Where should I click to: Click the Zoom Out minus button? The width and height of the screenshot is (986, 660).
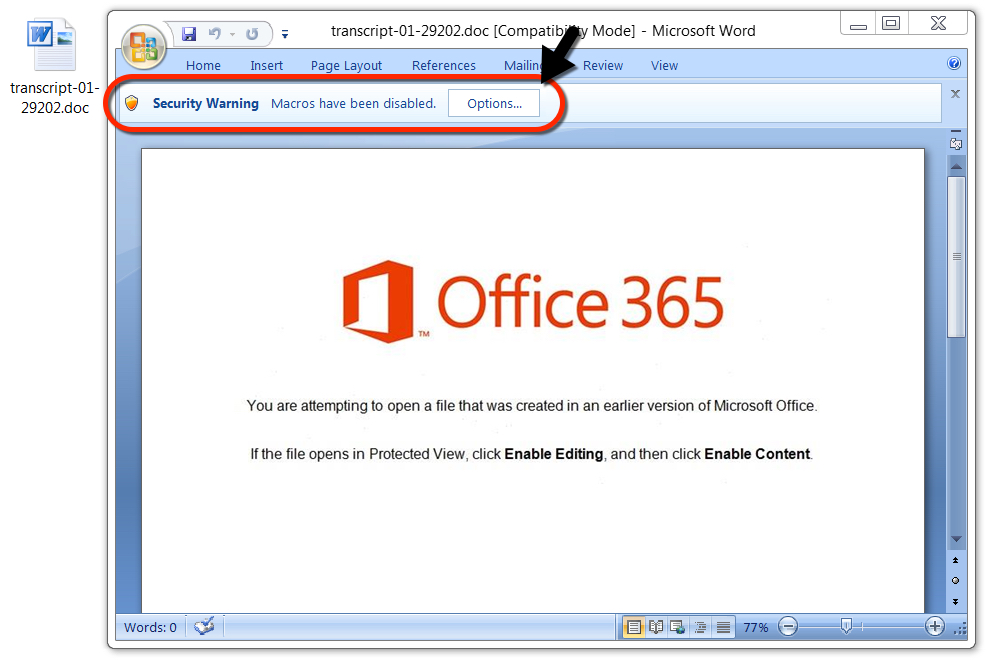pos(788,627)
